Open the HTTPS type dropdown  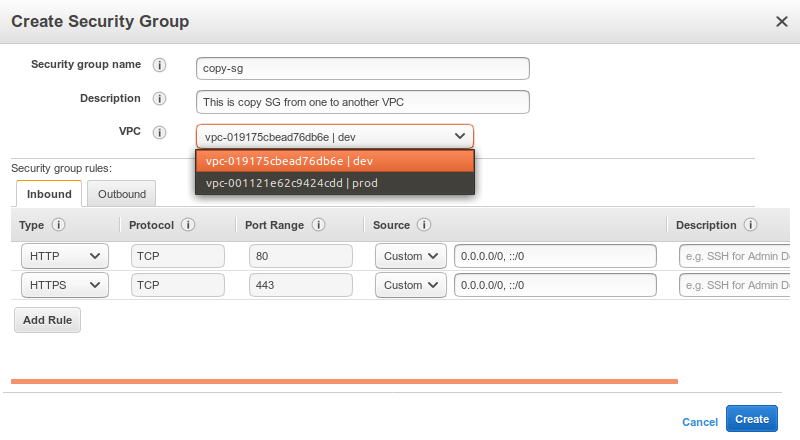pos(65,285)
